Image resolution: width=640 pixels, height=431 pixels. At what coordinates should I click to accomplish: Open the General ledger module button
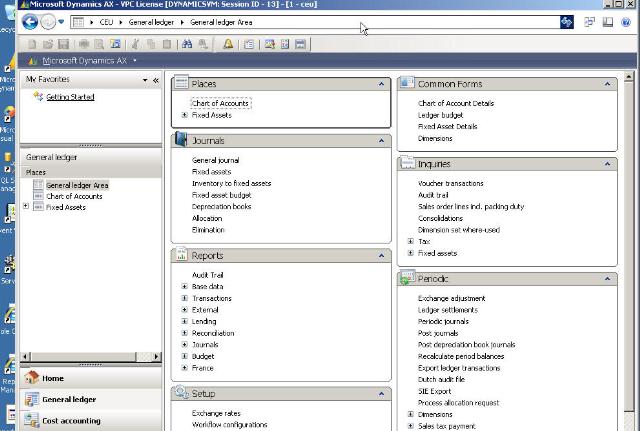pos(91,399)
